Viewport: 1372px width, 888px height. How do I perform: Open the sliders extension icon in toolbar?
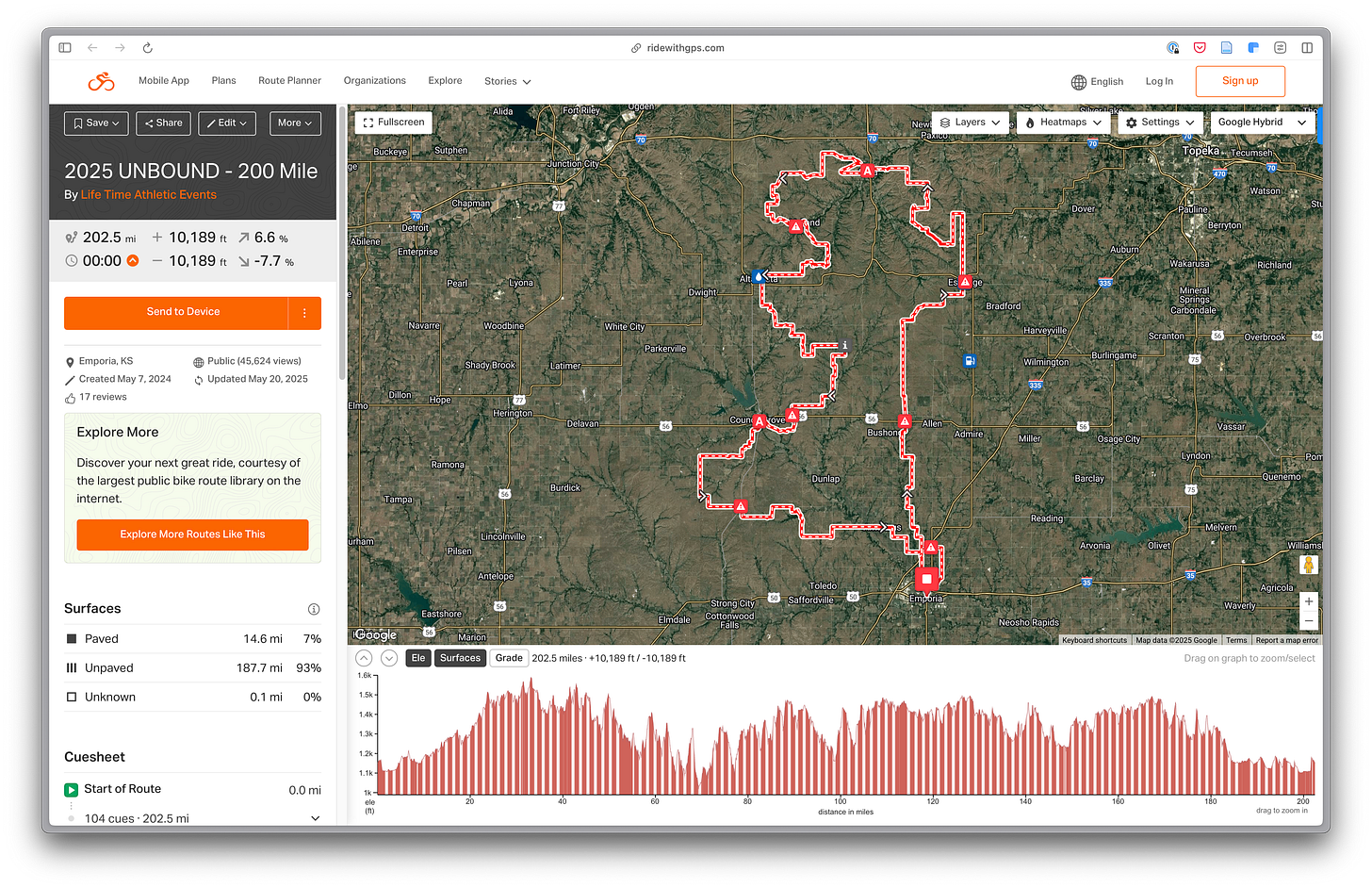1280,47
